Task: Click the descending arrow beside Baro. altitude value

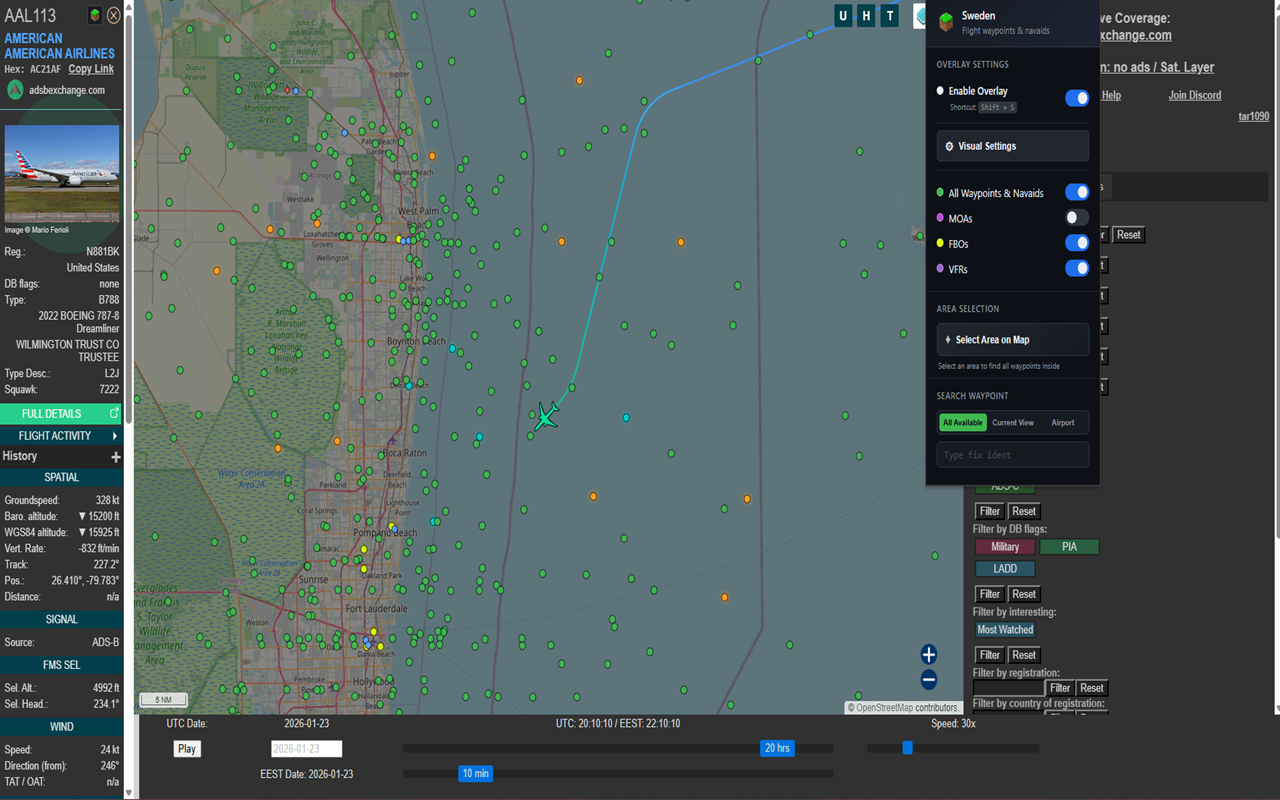Action: pyautogui.click(x=82, y=516)
